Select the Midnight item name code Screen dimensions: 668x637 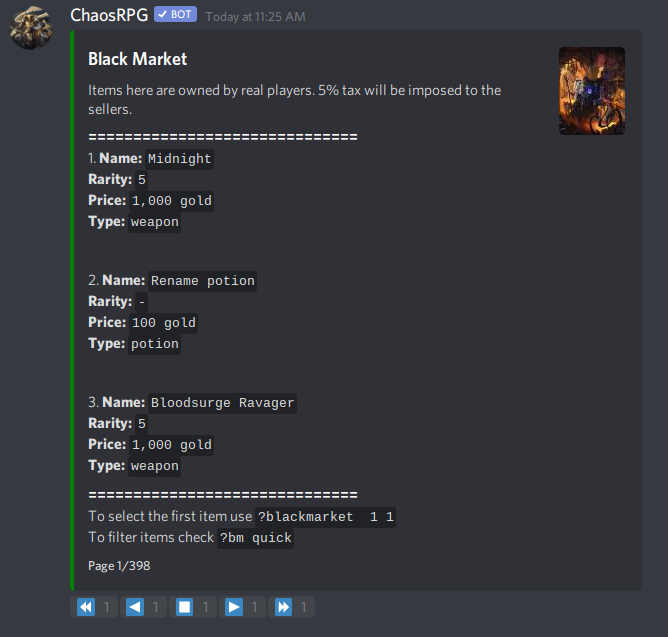tap(179, 159)
